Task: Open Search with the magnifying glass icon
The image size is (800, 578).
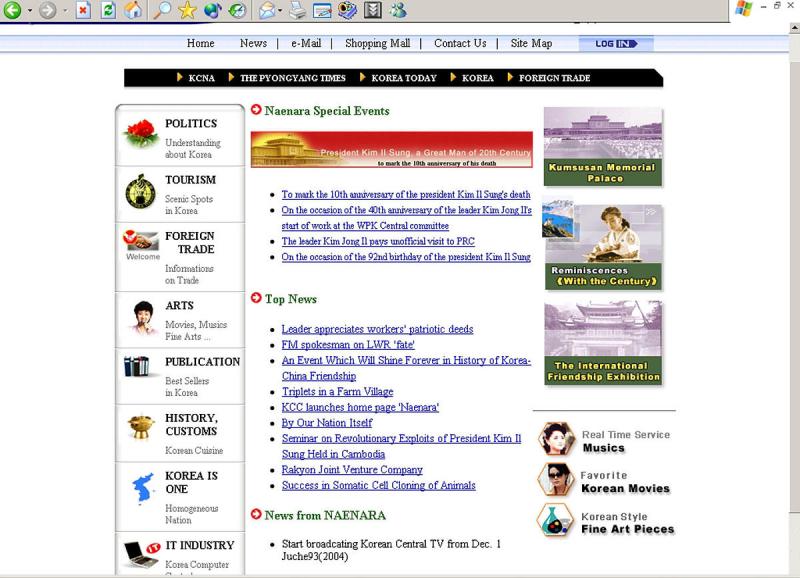Action: (162, 10)
